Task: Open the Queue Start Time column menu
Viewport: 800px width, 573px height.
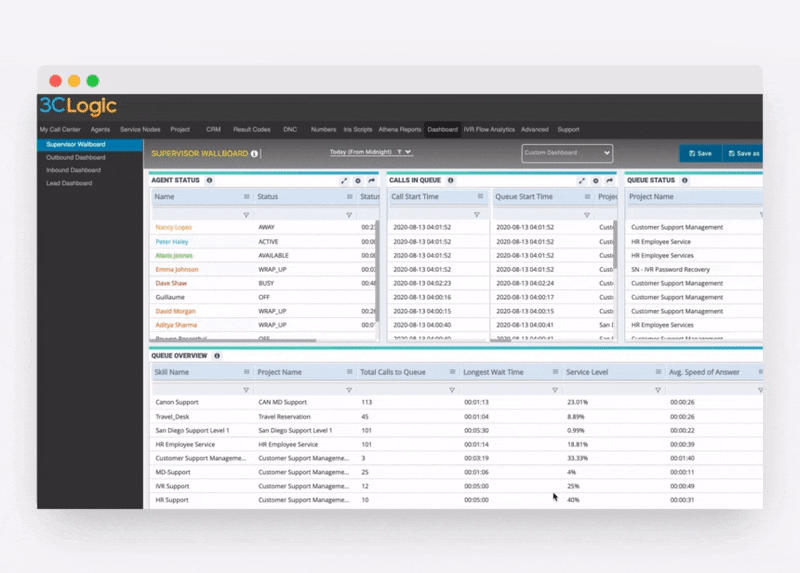Action: tap(587, 196)
